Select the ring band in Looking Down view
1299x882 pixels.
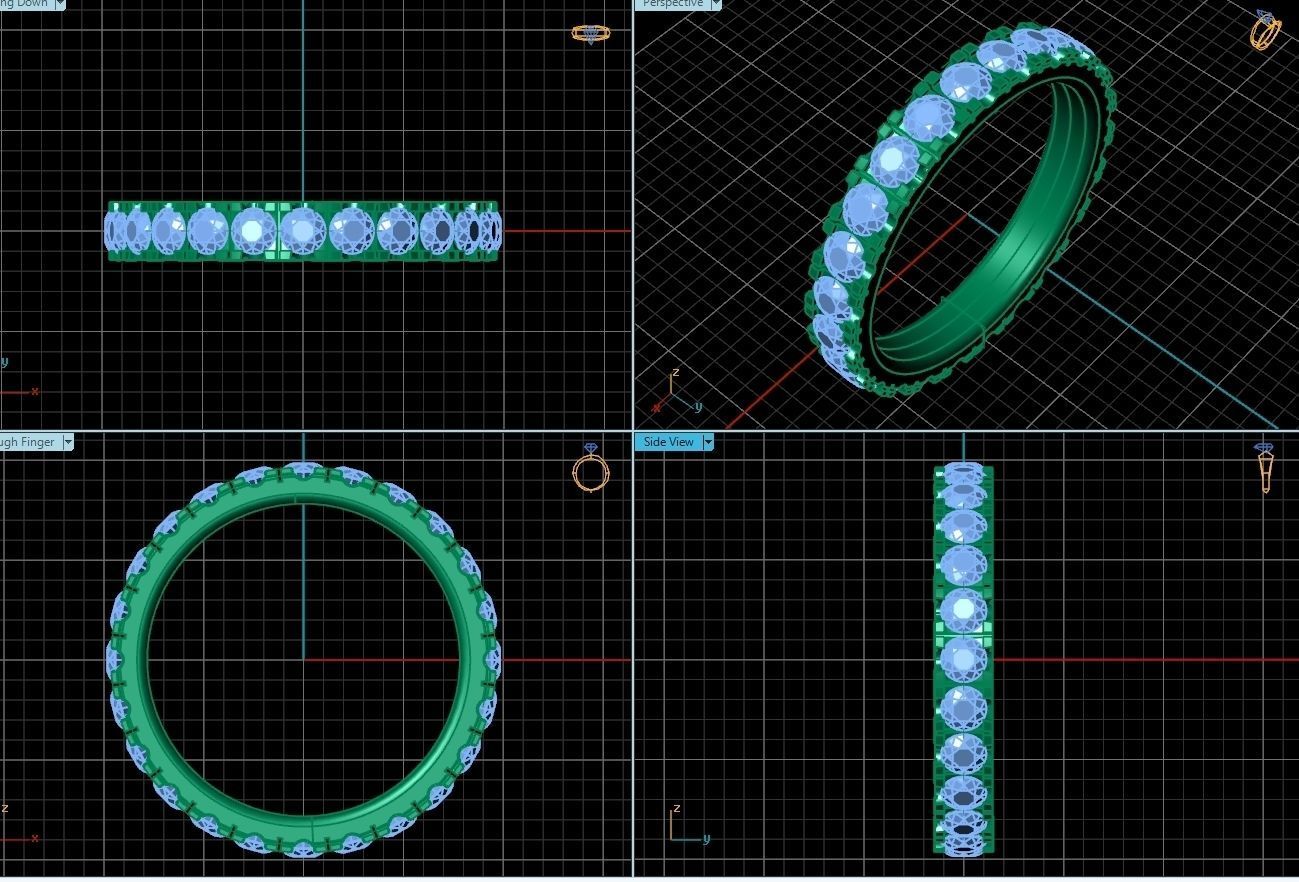point(302,231)
